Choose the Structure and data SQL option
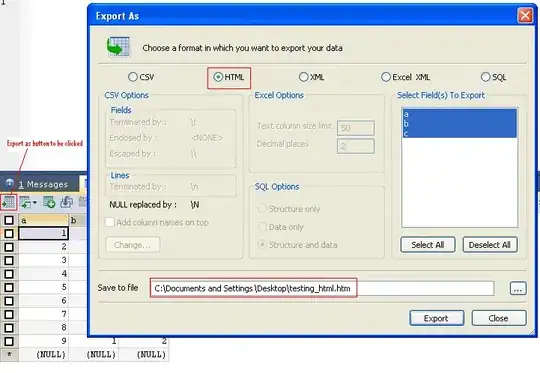The width and height of the screenshot is (540, 373). 262,245
